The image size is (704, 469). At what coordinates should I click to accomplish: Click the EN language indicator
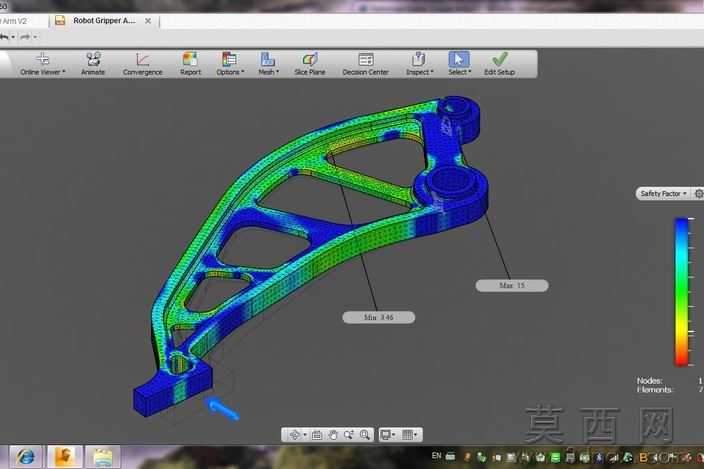tap(436, 456)
